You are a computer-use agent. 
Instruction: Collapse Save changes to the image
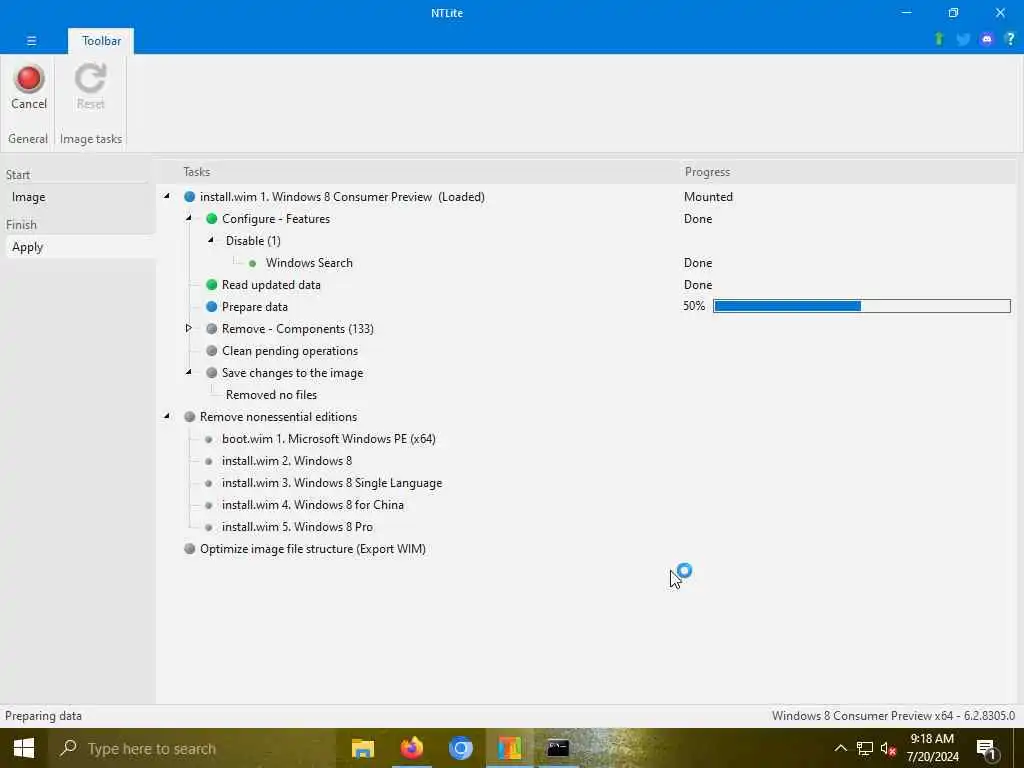point(189,372)
